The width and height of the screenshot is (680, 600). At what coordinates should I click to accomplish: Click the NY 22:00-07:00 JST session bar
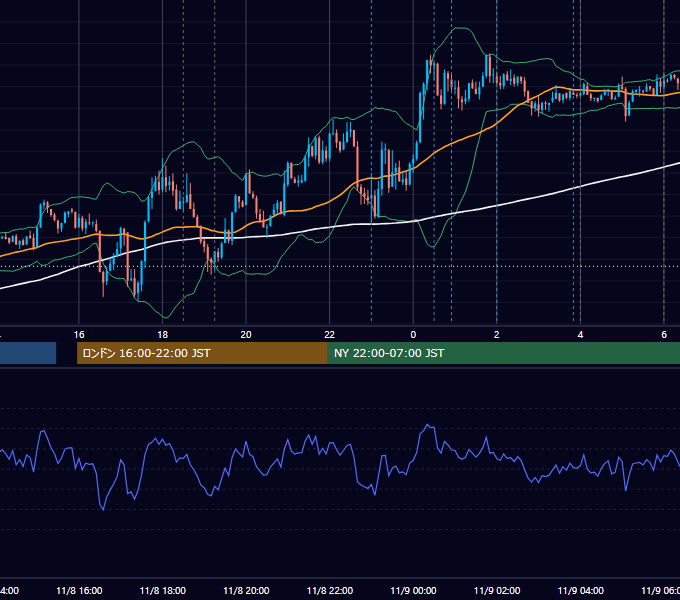click(x=504, y=353)
